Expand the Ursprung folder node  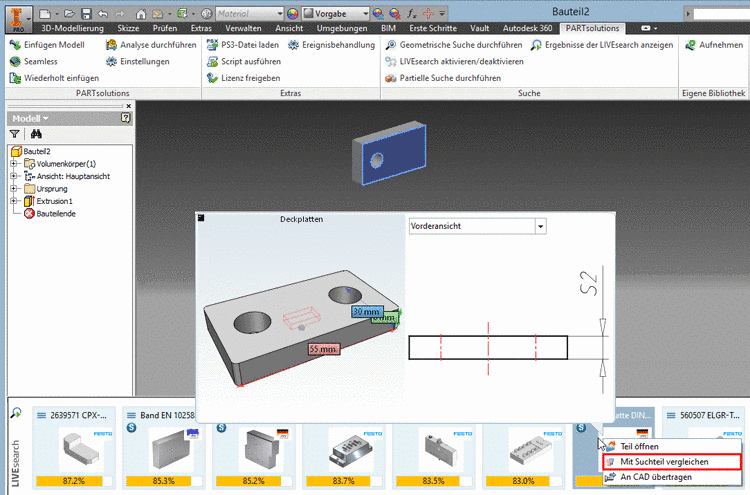pyautogui.click(x=14, y=188)
